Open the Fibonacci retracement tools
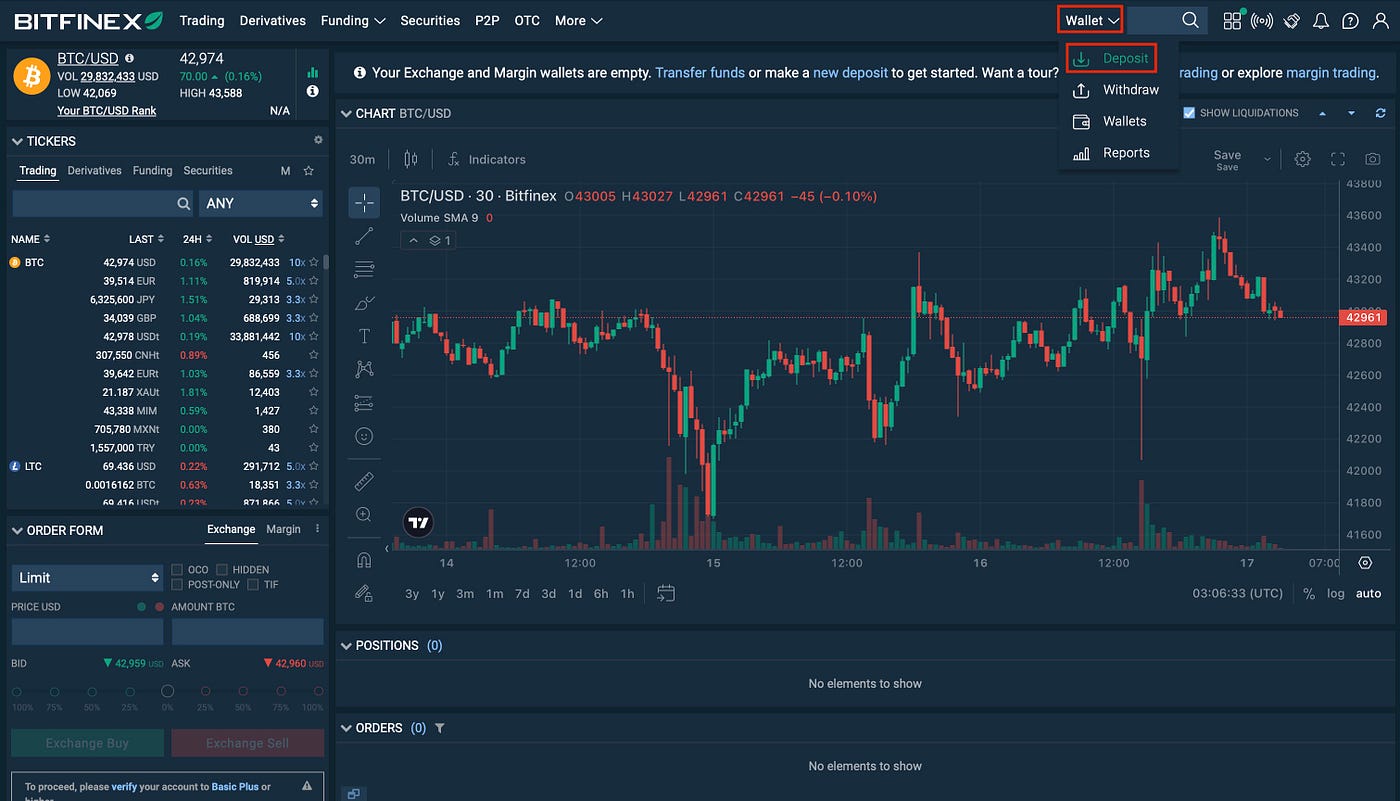Image resolution: width=1400 pixels, height=801 pixels. (x=364, y=269)
